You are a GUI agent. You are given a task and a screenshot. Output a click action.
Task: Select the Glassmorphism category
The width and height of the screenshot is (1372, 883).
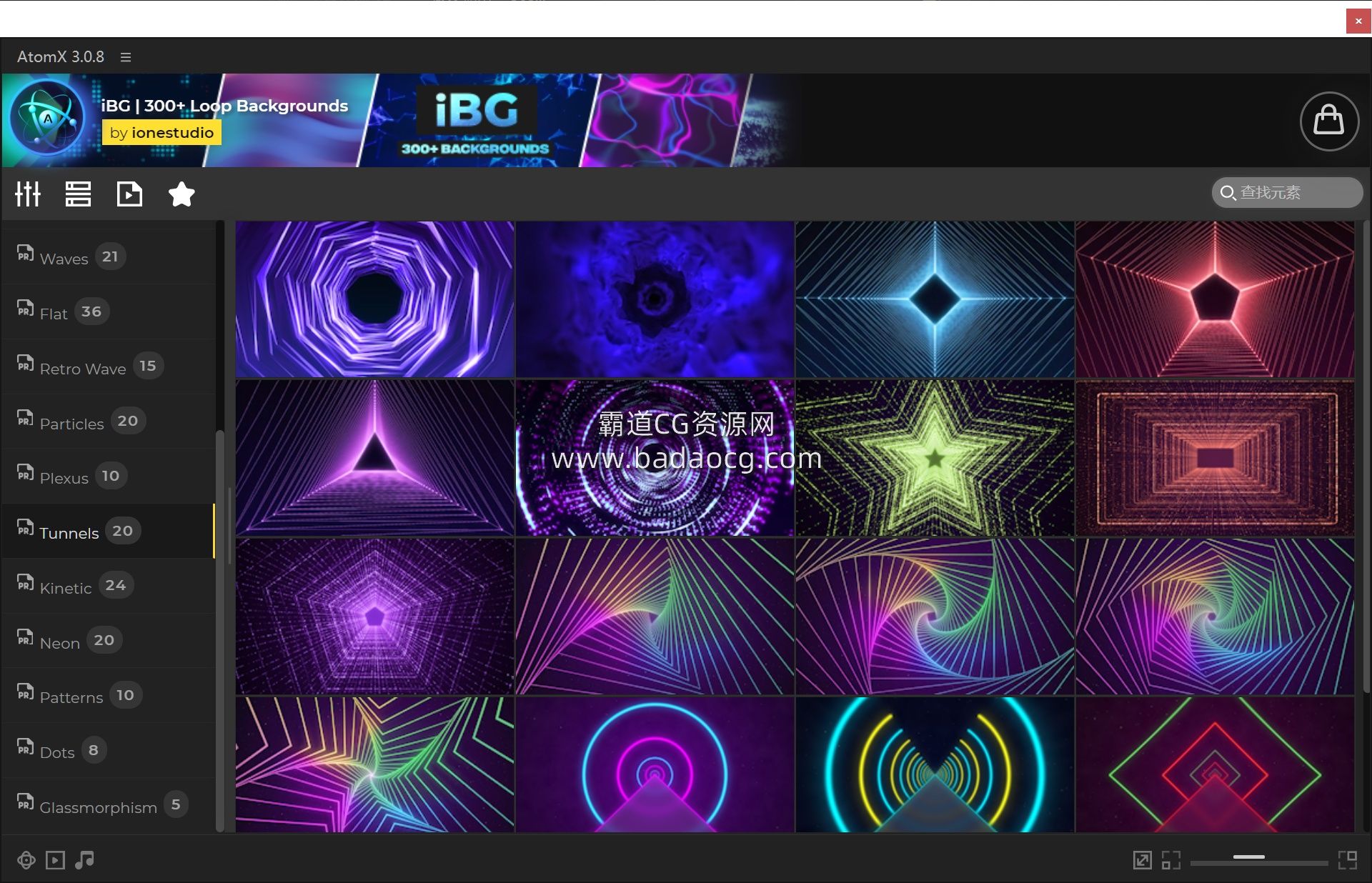pyautogui.click(x=108, y=805)
